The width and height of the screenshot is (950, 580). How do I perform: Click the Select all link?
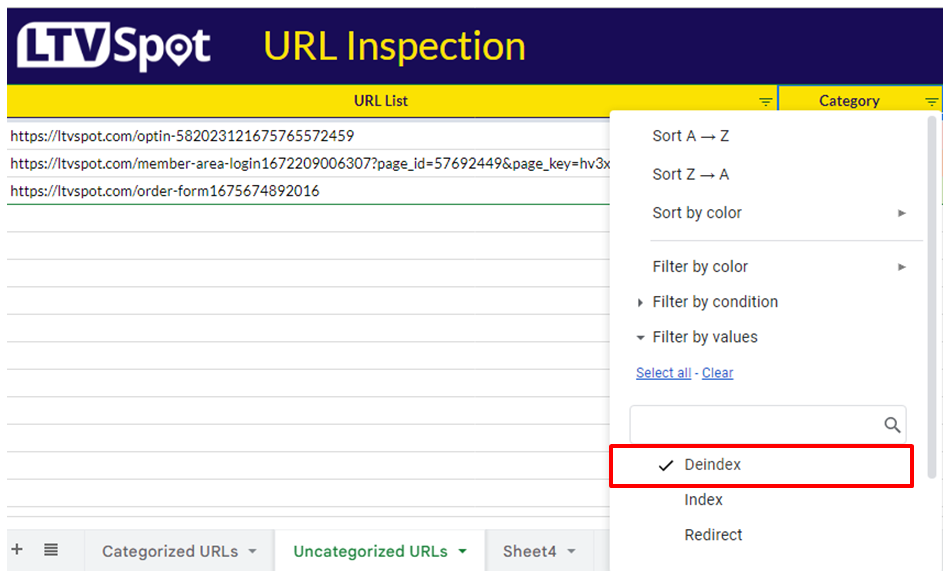click(663, 373)
